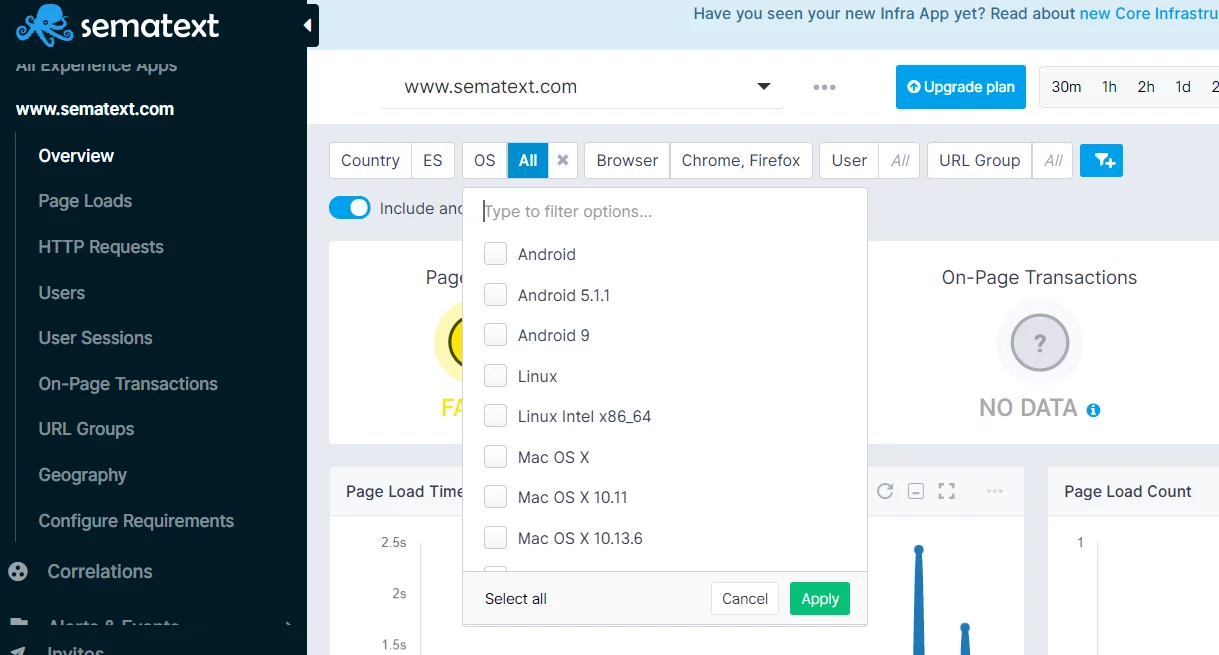Open Configure Requirements in the sidebar
1219x655 pixels.
[136, 521]
